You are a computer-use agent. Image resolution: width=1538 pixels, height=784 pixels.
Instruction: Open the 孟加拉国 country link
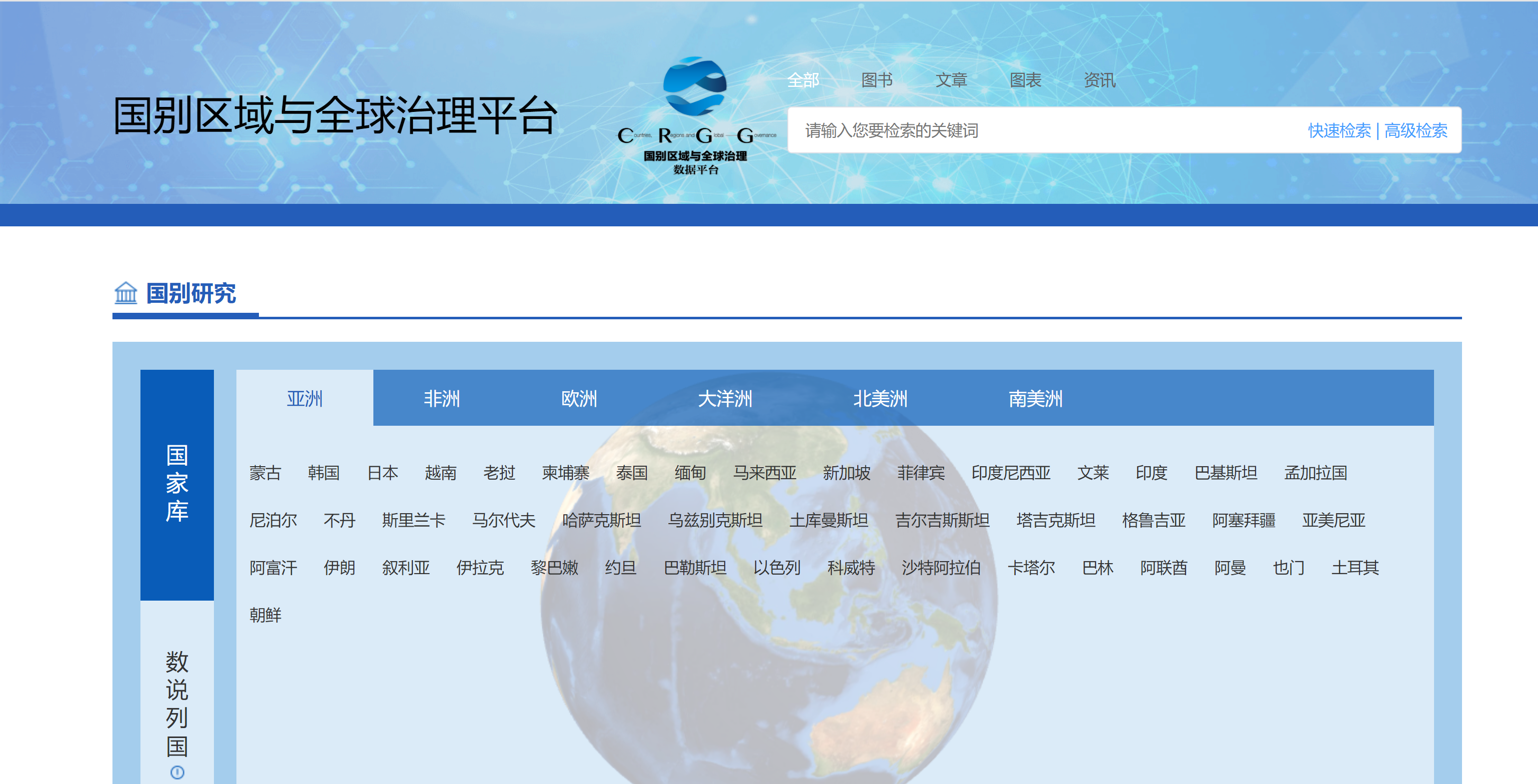pyautogui.click(x=1315, y=473)
